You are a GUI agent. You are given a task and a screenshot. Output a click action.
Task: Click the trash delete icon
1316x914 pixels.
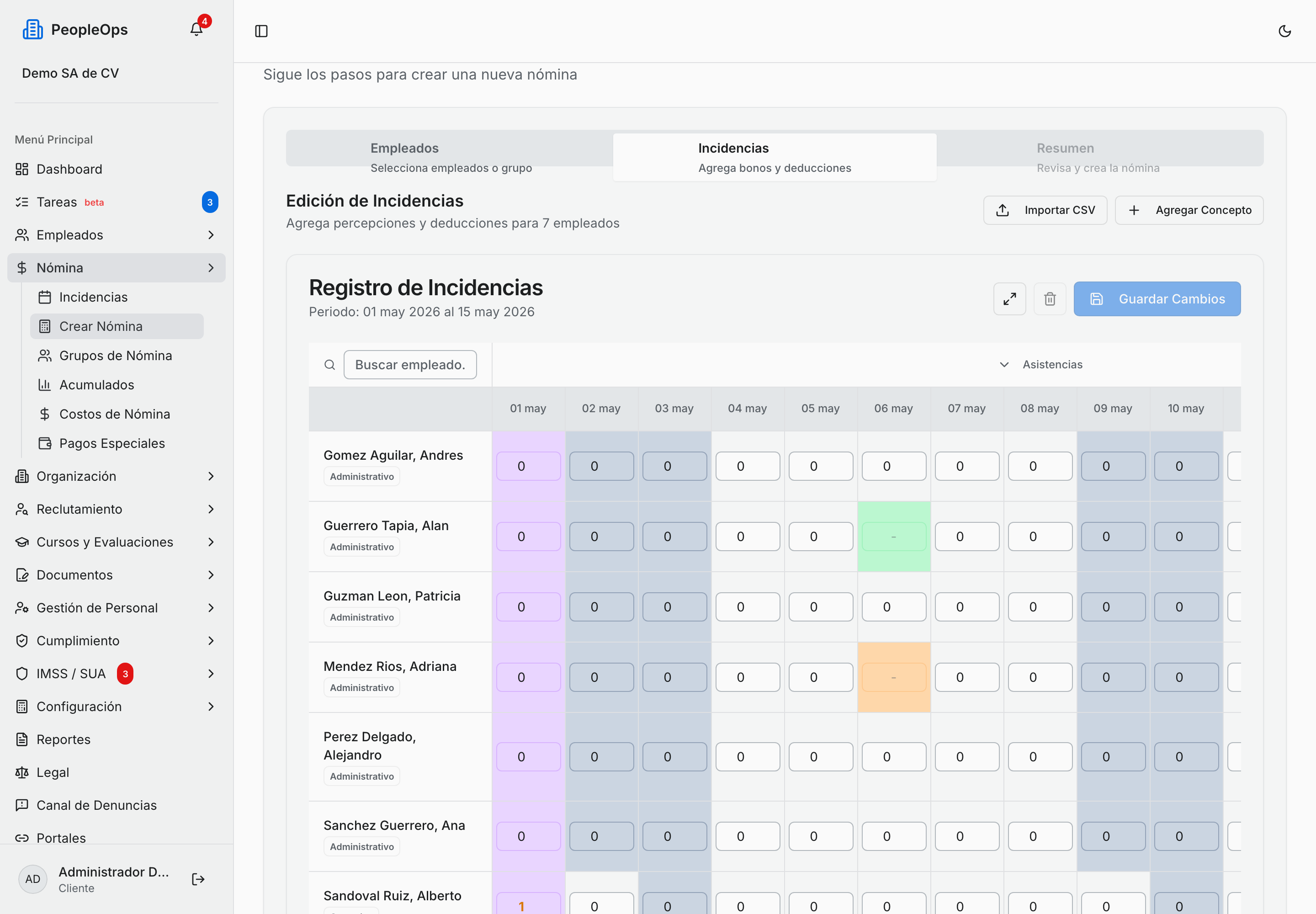[x=1050, y=298]
